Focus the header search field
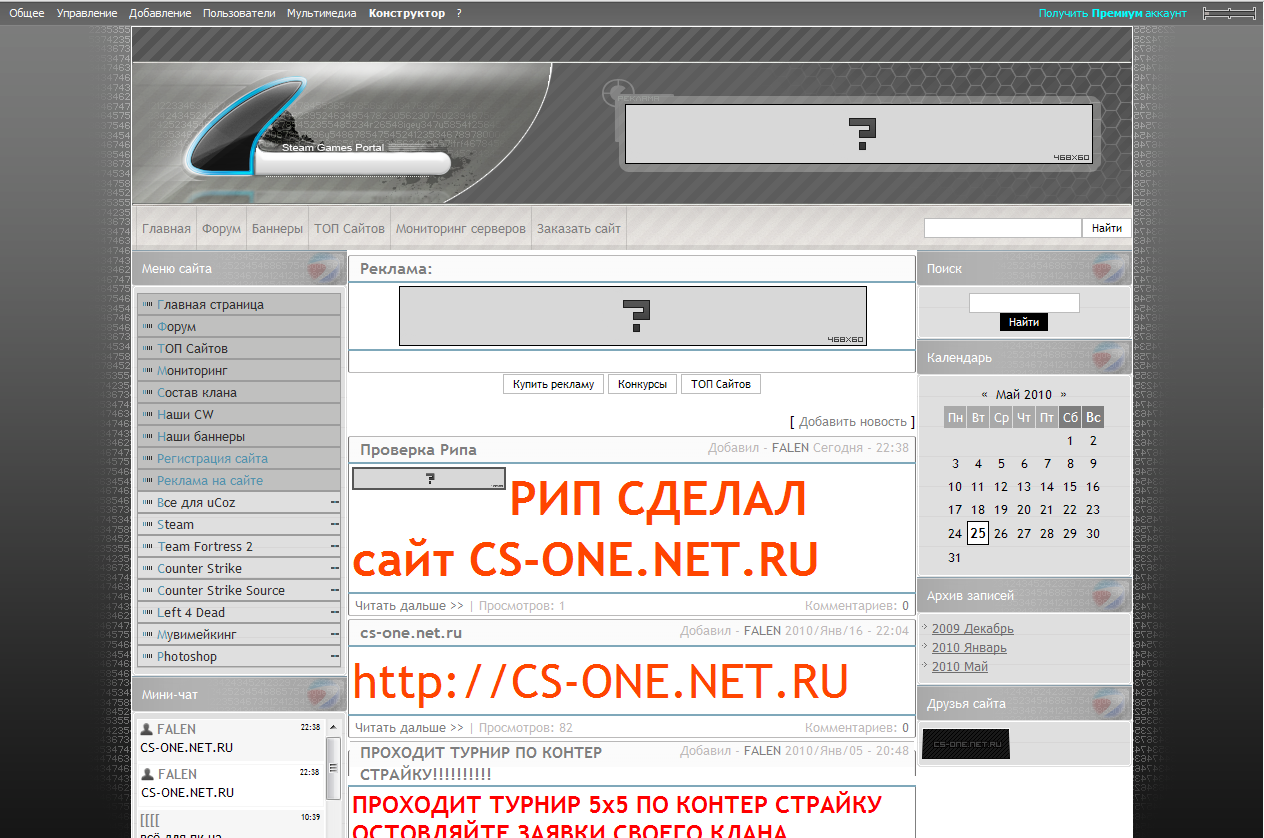1264x838 pixels. tap(1003, 228)
